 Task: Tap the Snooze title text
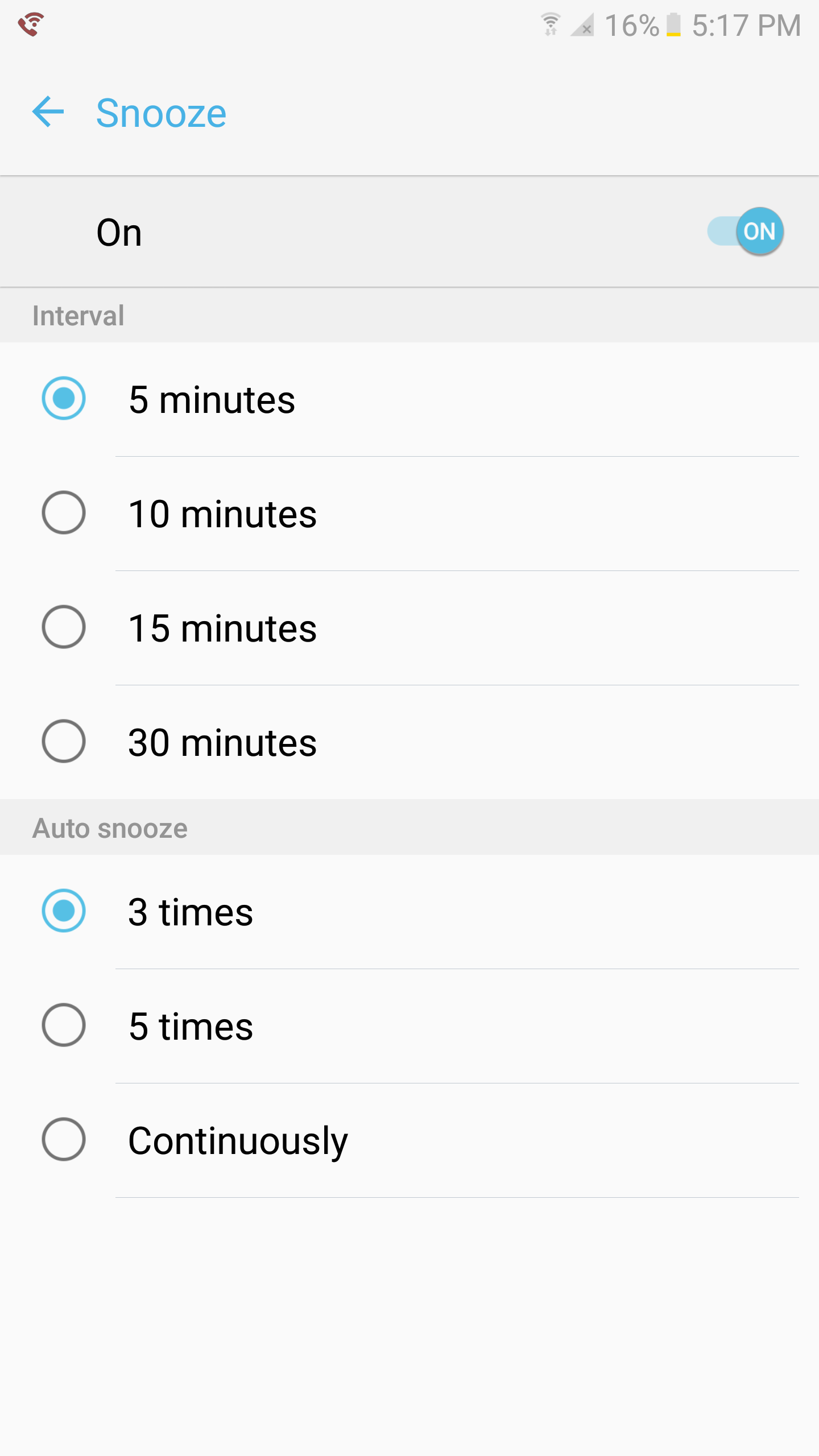tap(161, 113)
